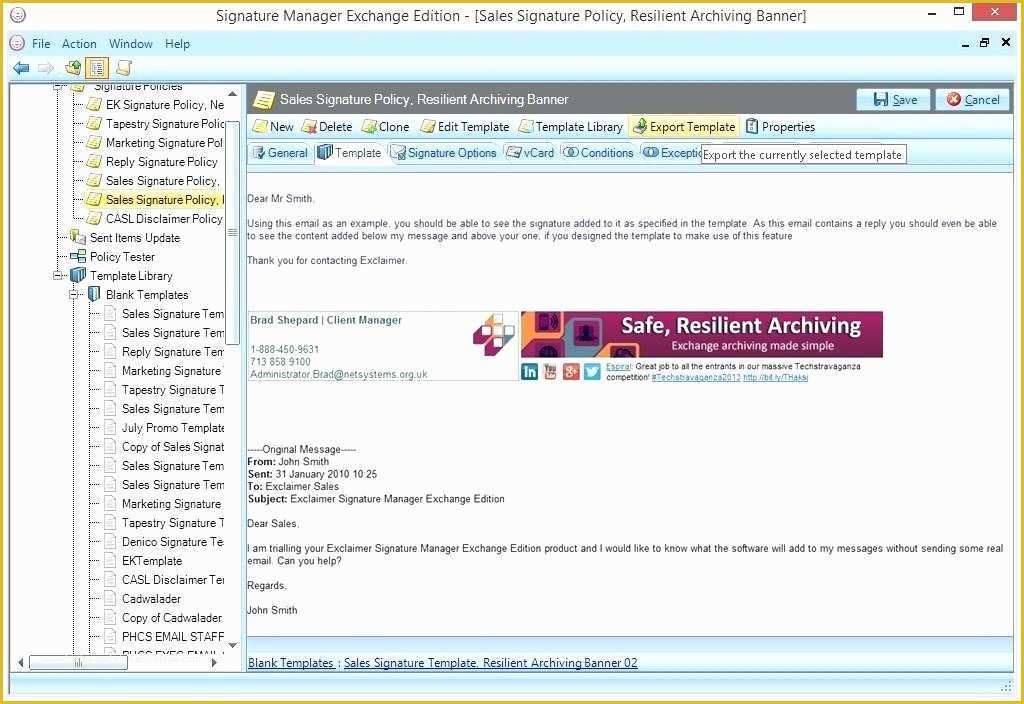Image resolution: width=1024 pixels, height=704 pixels.
Task: Collapse the Blank Templates tree node
Action: 73,295
